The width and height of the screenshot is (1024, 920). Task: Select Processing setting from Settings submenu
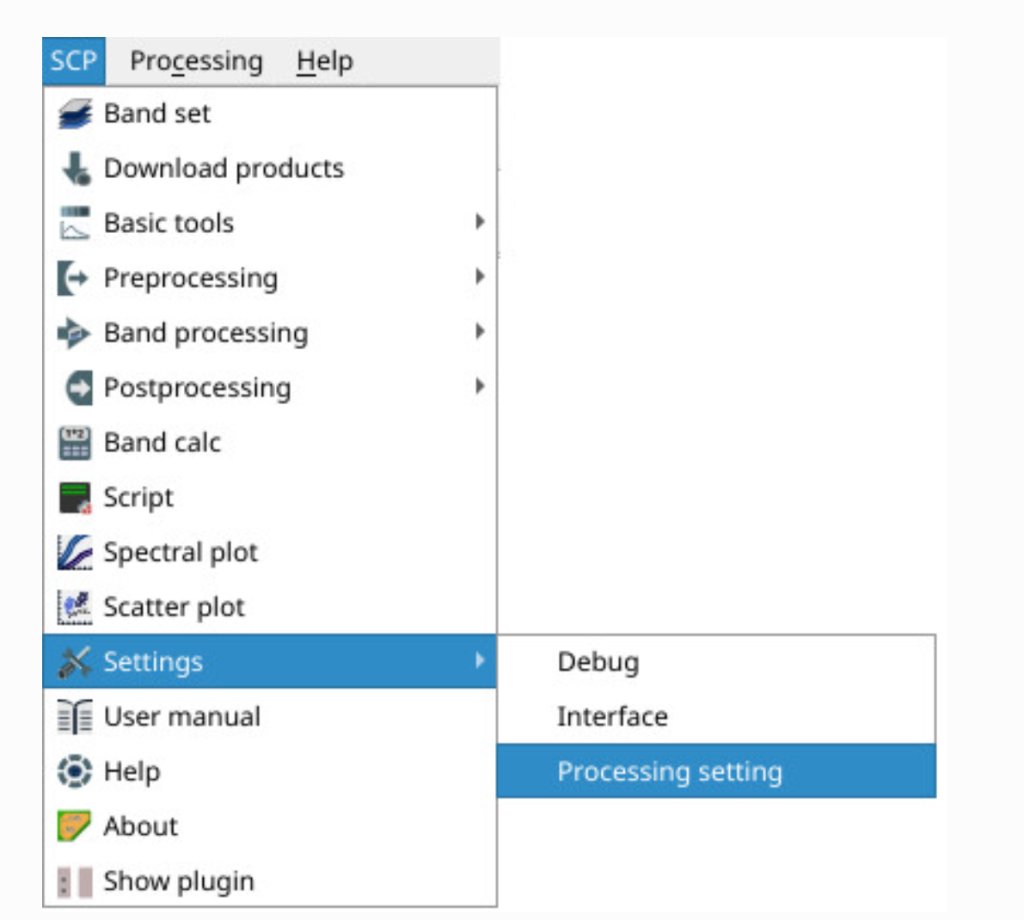point(669,772)
